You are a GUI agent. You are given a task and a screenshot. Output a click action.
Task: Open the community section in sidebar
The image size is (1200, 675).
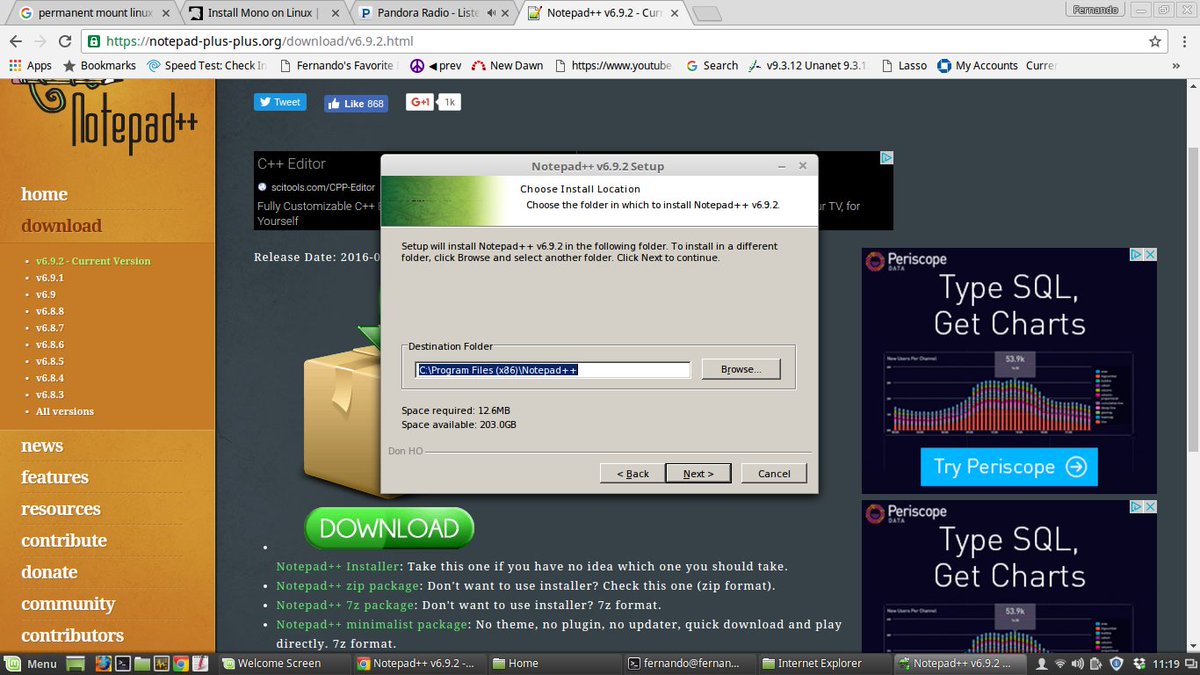[x=68, y=604]
